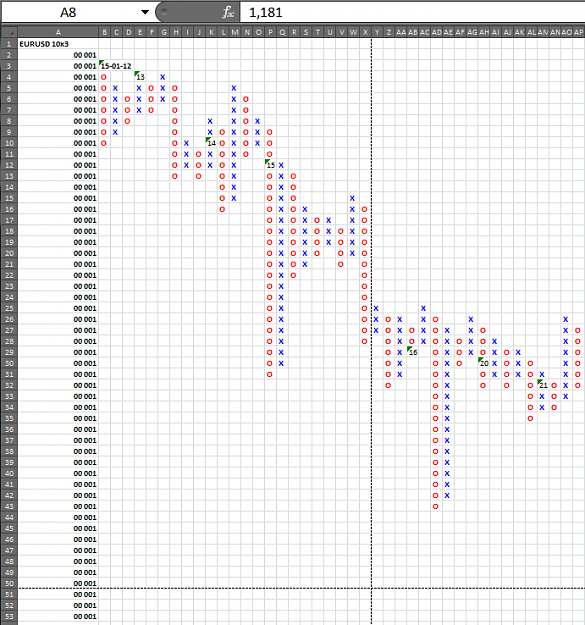The width and height of the screenshot is (585, 625).
Task: Click the blue X in row 4 column G
Action: 163,77
